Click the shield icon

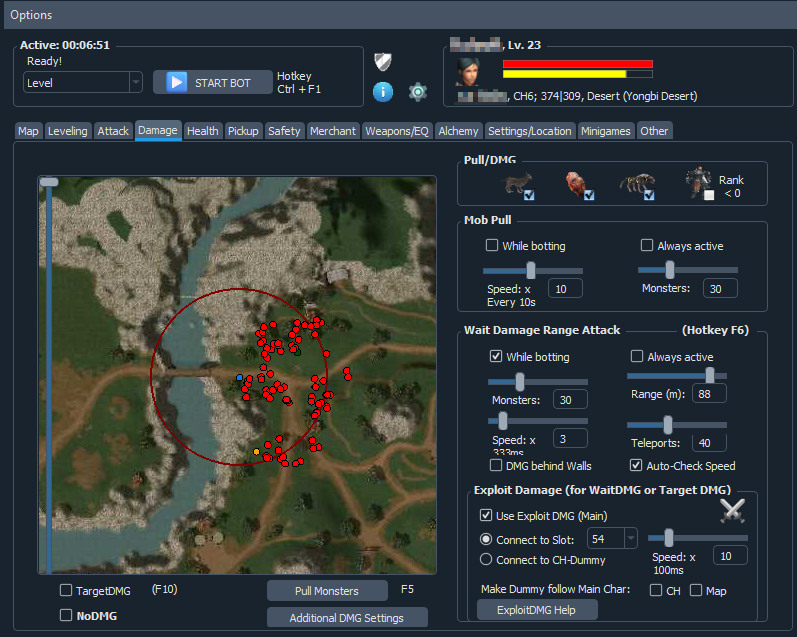(x=383, y=62)
